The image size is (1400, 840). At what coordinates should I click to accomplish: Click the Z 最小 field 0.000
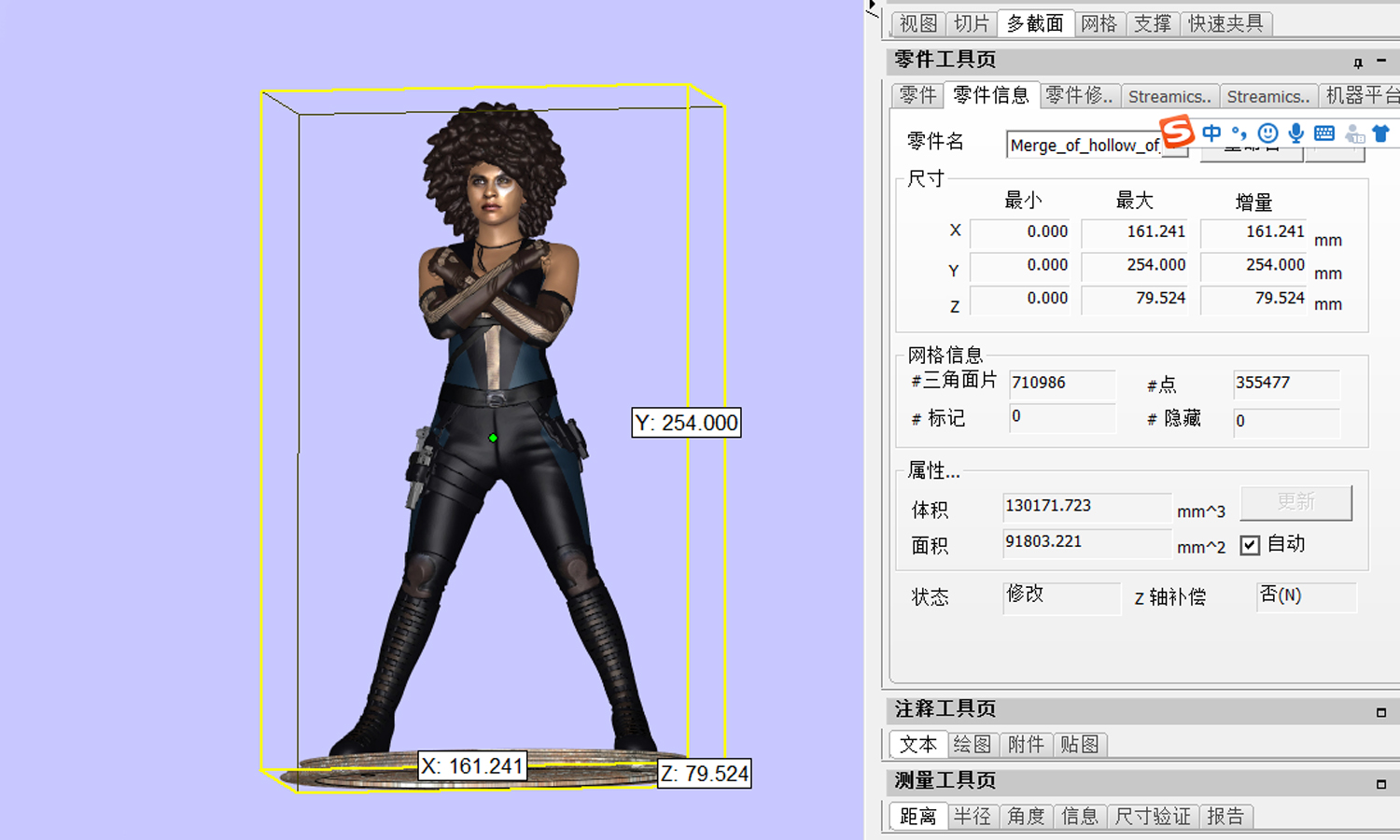1021,299
